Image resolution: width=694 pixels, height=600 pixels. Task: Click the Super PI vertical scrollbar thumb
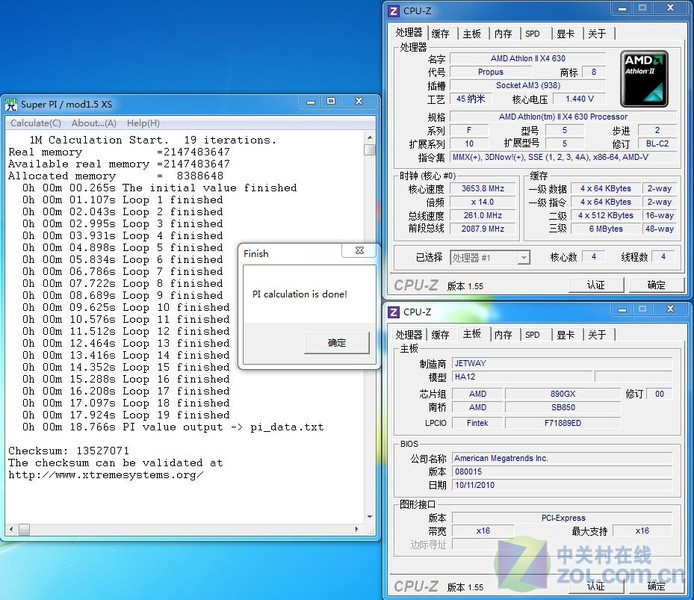pyautogui.click(x=370, y=150)
